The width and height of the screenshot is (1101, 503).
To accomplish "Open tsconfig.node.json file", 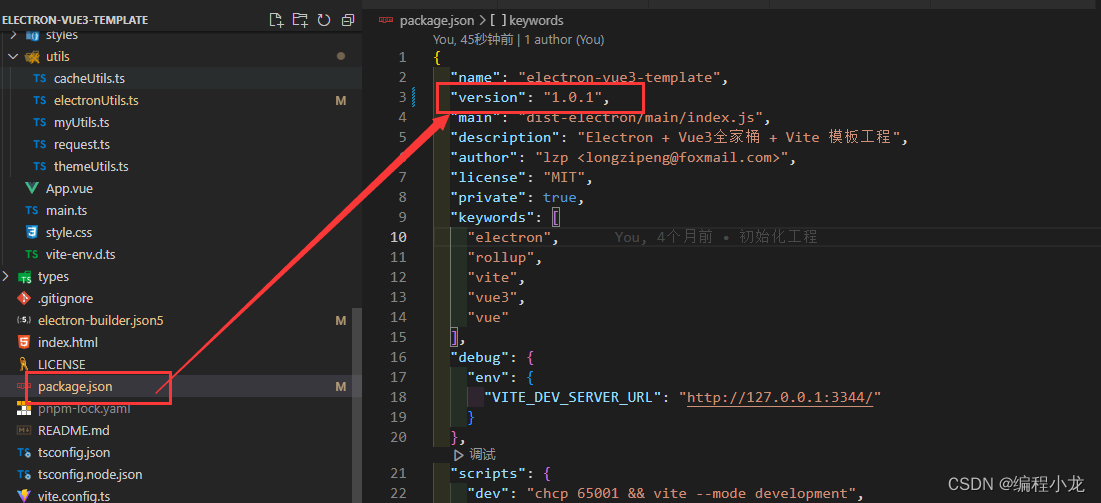I will click(x=90, y=474).
